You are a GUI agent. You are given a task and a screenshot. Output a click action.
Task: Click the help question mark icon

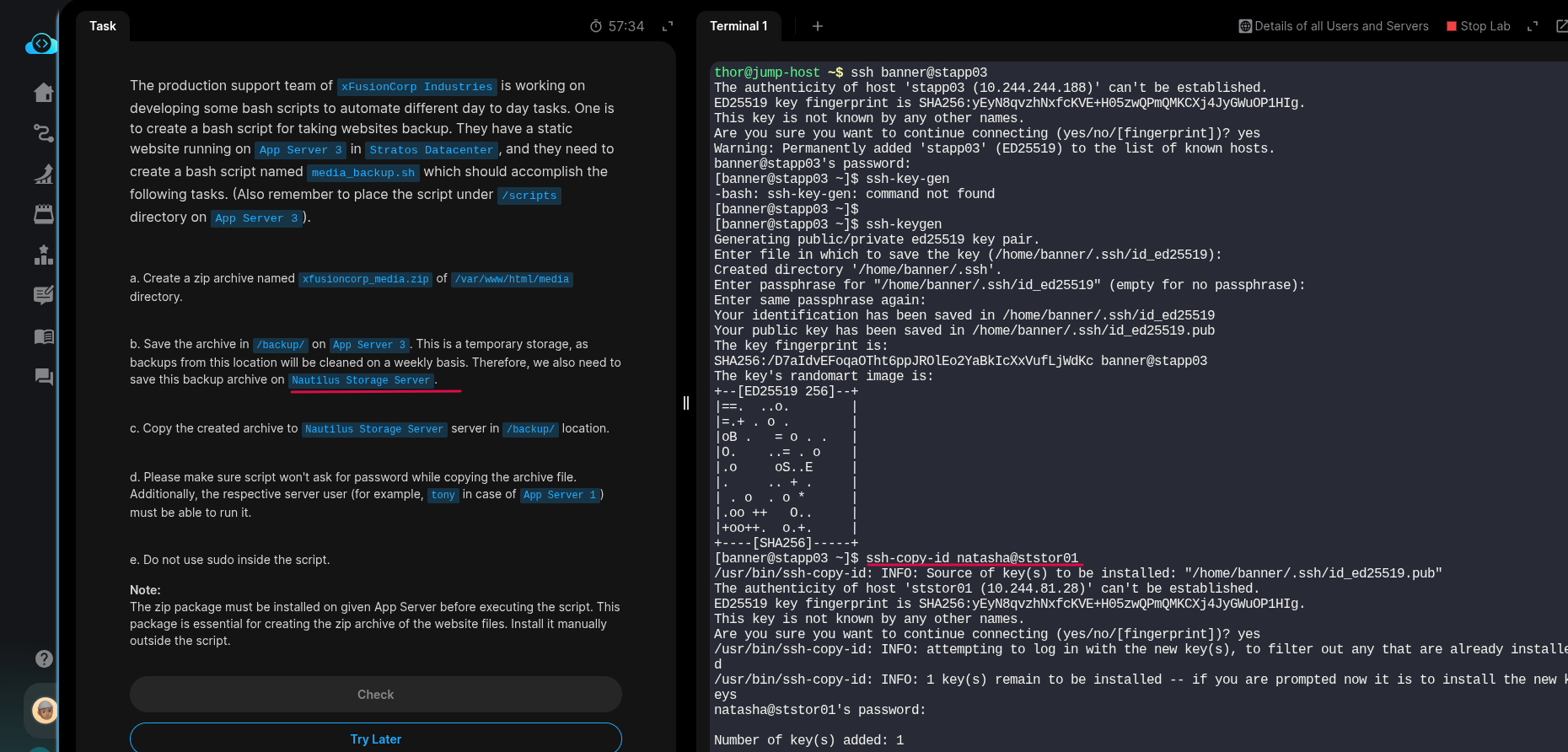(44, 658)
